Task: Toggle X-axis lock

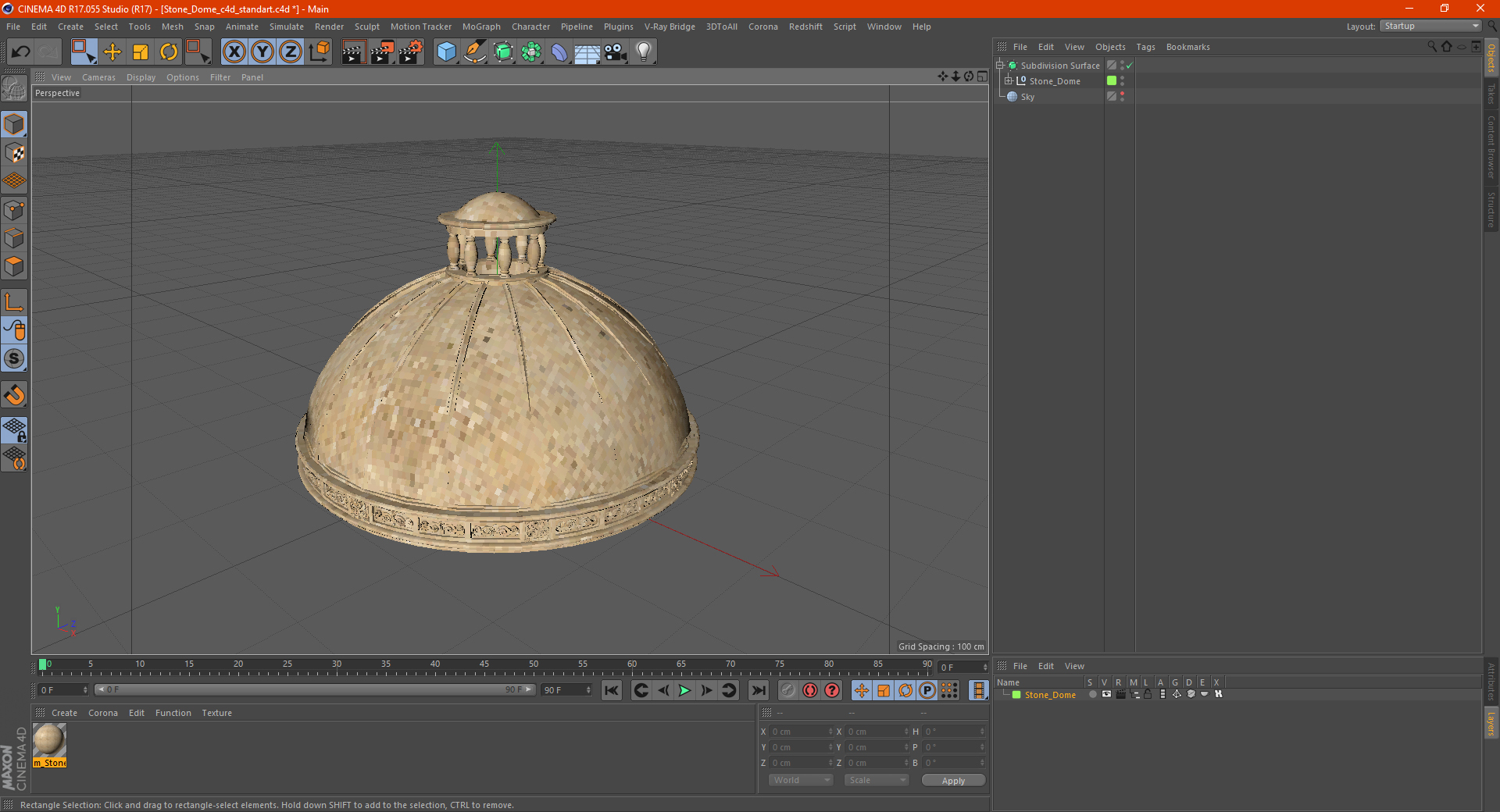Action: click(x=234, y=52)
